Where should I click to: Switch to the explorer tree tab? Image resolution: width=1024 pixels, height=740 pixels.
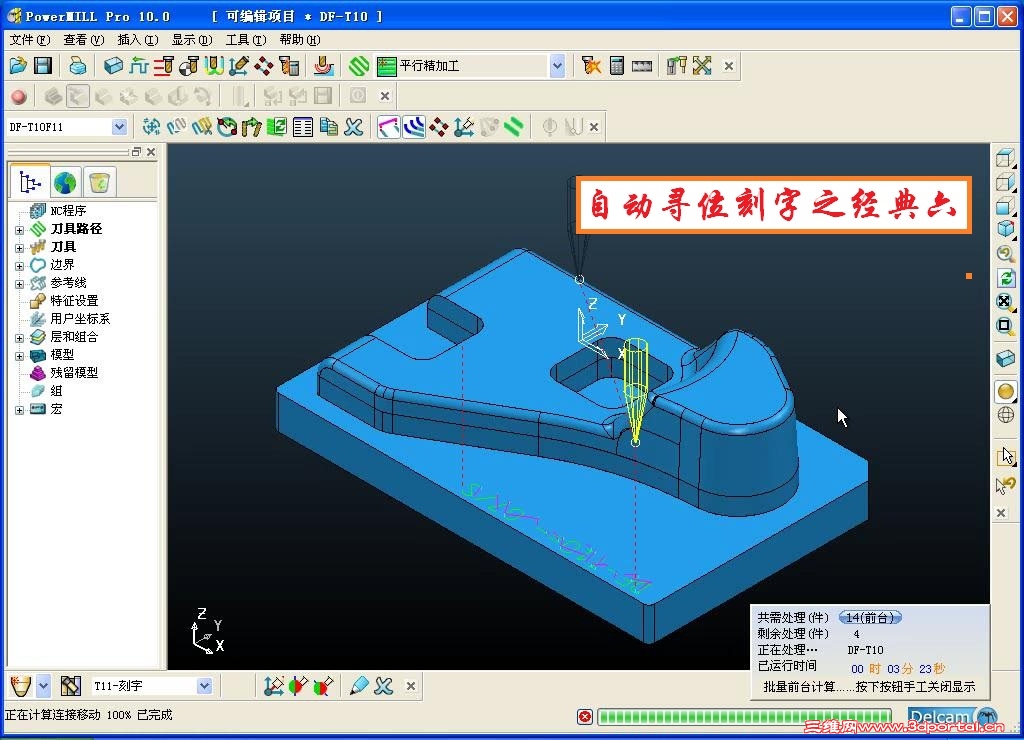point(30,182)
